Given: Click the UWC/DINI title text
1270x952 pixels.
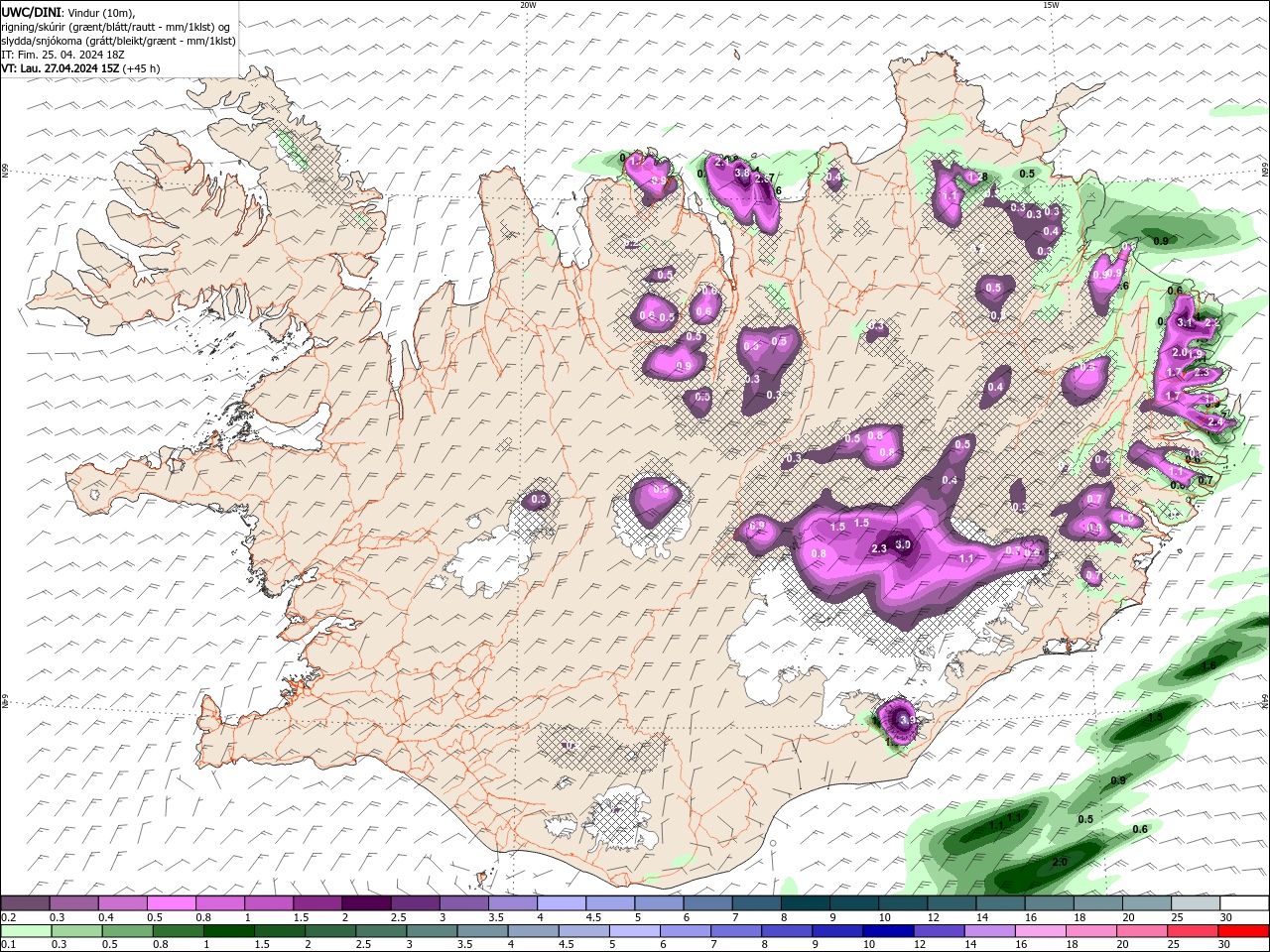Looking at the screenshot, I should pyautogui.click(x=30, y=11).
